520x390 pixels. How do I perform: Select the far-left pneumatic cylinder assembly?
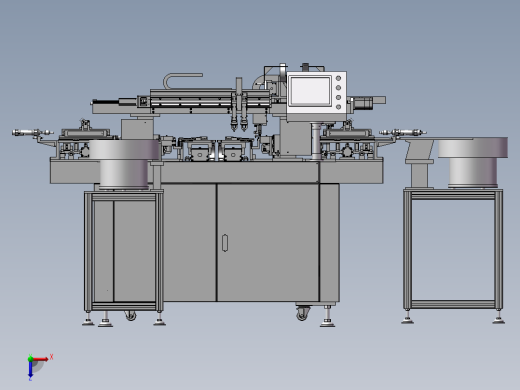click(x=32, y=133)
